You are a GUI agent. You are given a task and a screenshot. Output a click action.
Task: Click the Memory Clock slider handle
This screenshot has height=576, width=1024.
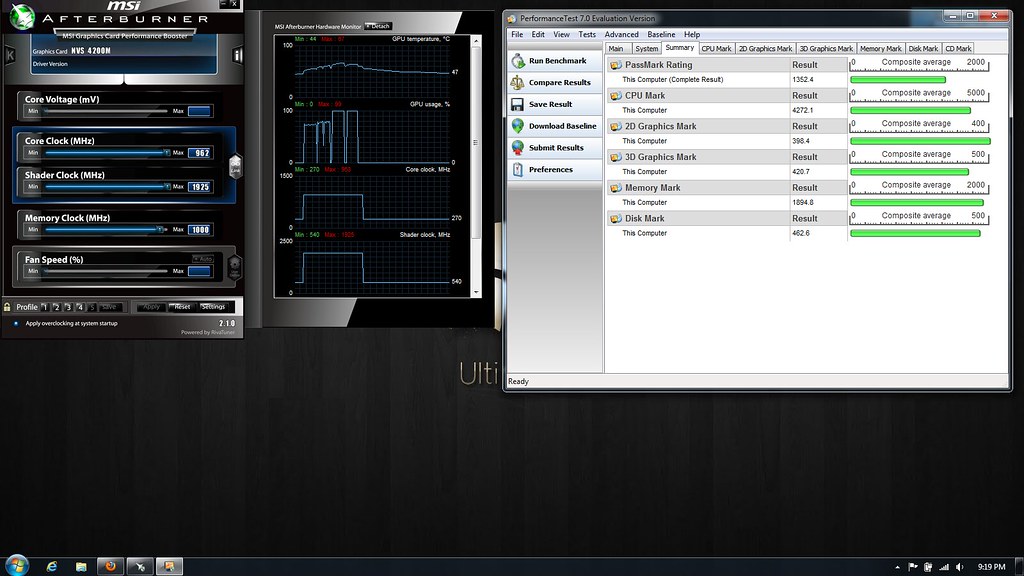tap(160, 230)
